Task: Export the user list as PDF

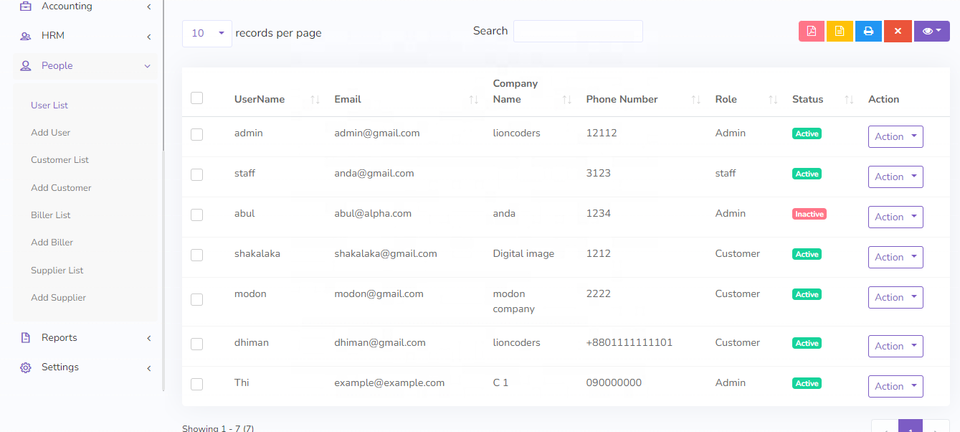Action: tap(811, 31)
